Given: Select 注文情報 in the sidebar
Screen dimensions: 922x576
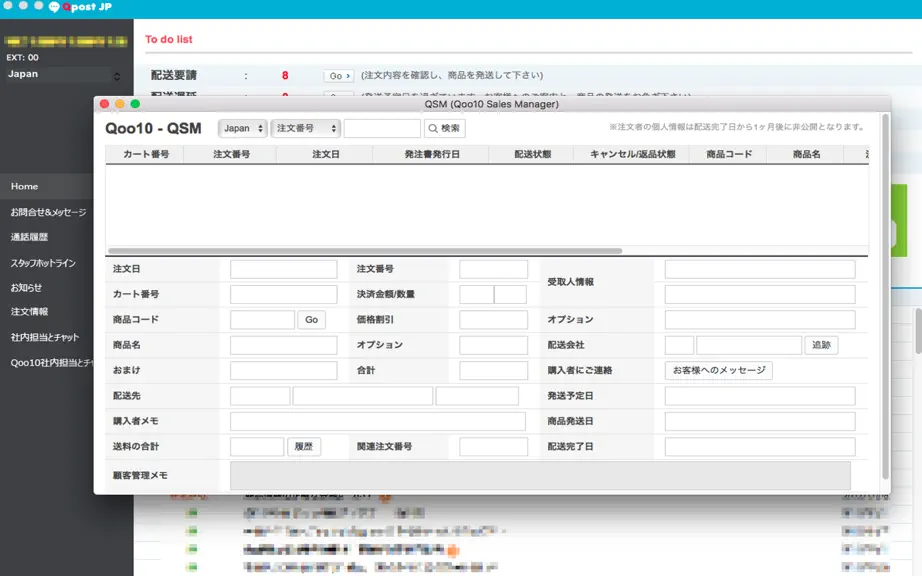Looking at the screenshot, I should click(29, 312).
